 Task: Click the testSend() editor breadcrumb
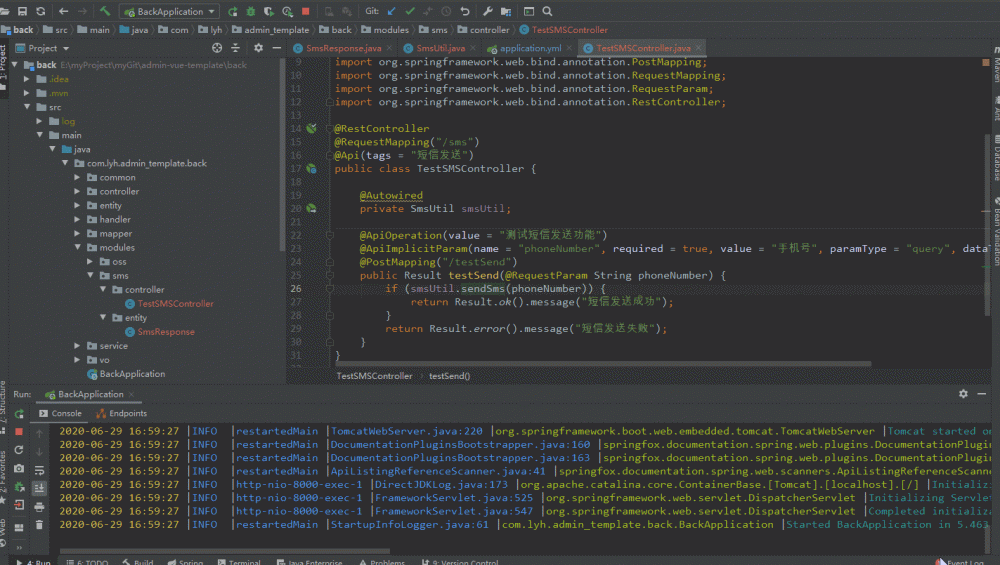(450, 376)
